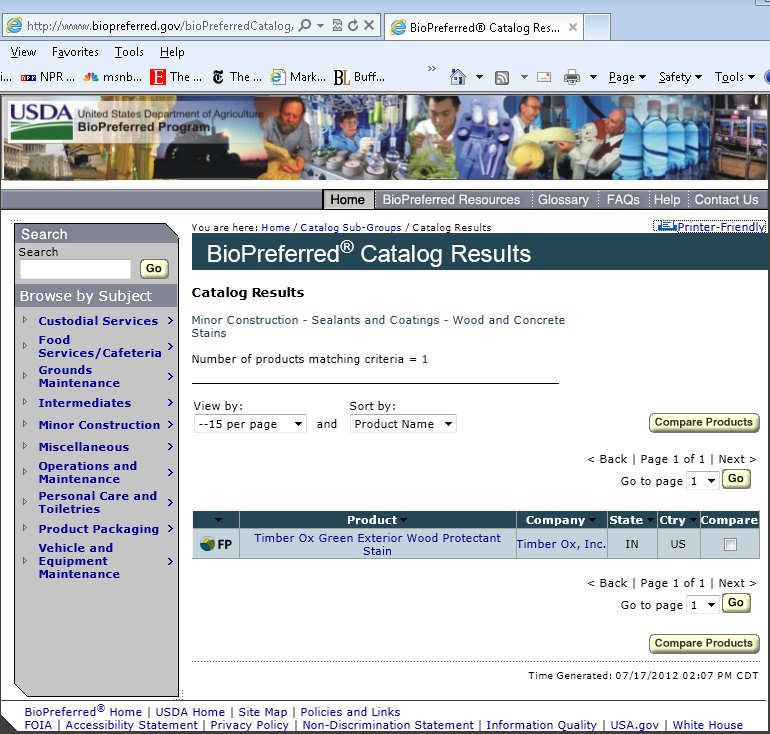Screen dimensions: 770x734
Task: Open the lower Go to page dropdown
Action: pyautogui.click(x=702, y=605)
